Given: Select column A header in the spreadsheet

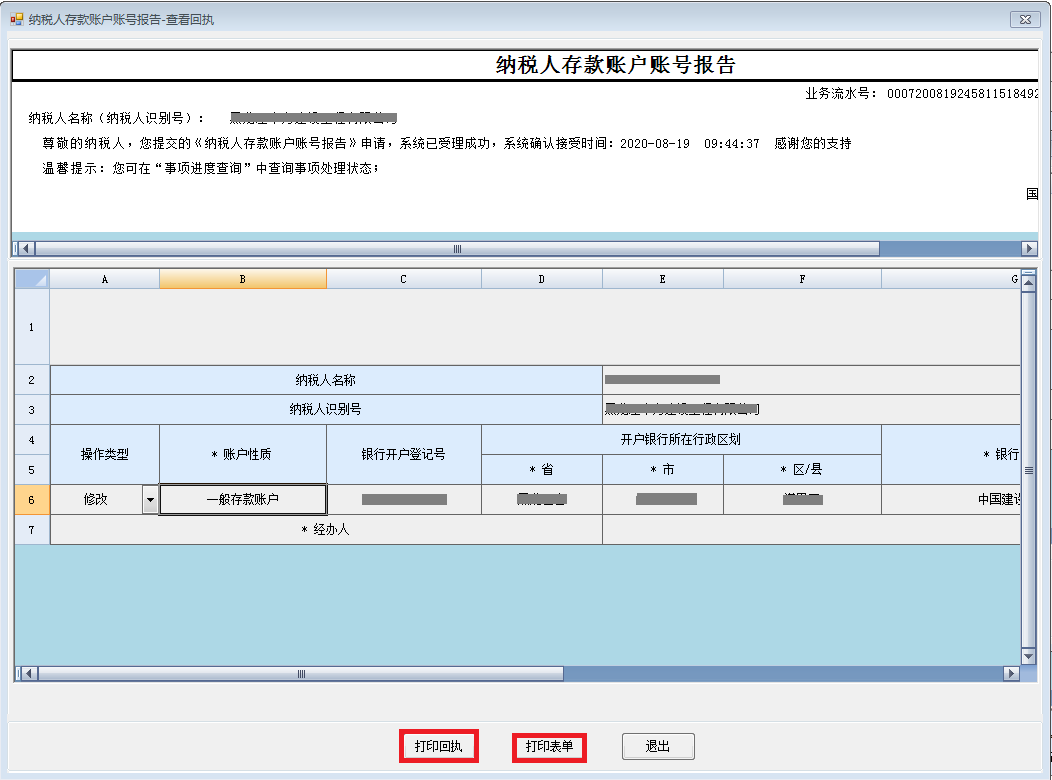Looking at the screenshot, I should point(105,279).
